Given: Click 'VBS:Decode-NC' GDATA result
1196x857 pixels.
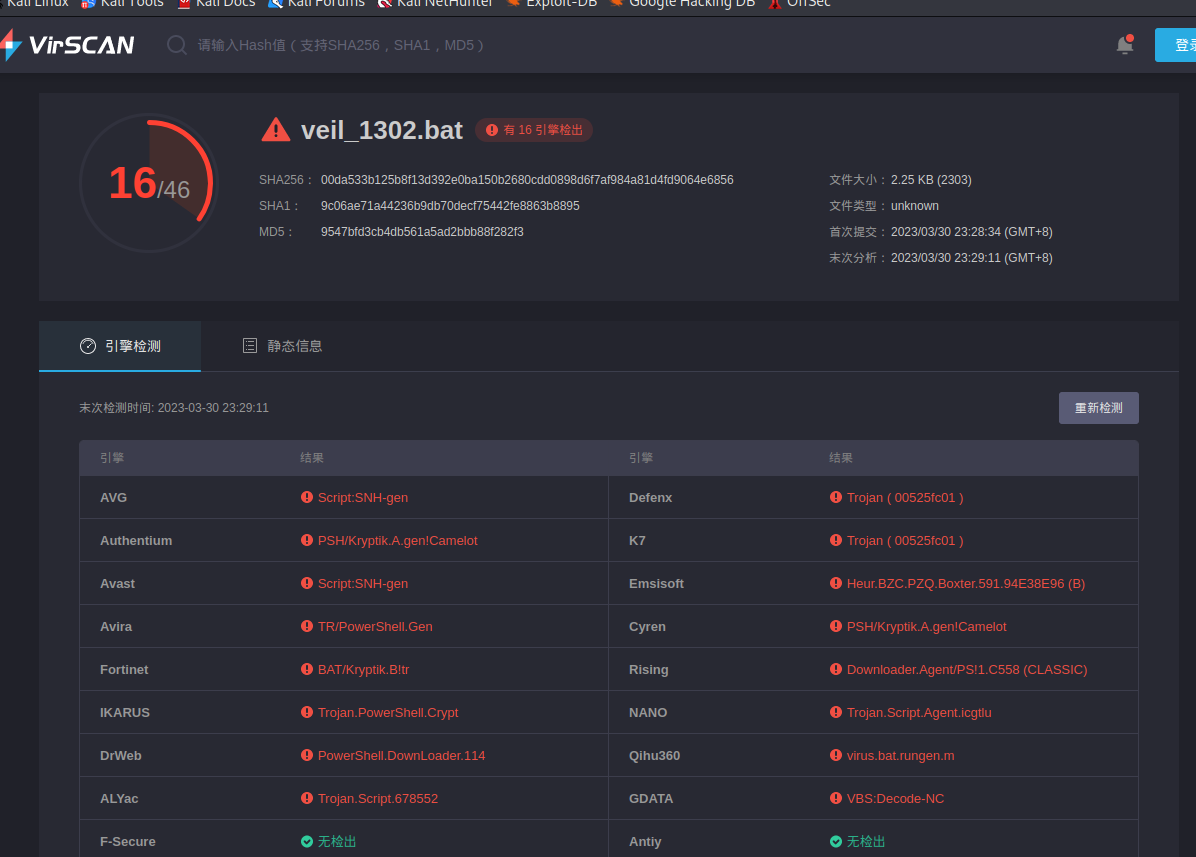Looking at the screenshot, I should tap(895, 799).
